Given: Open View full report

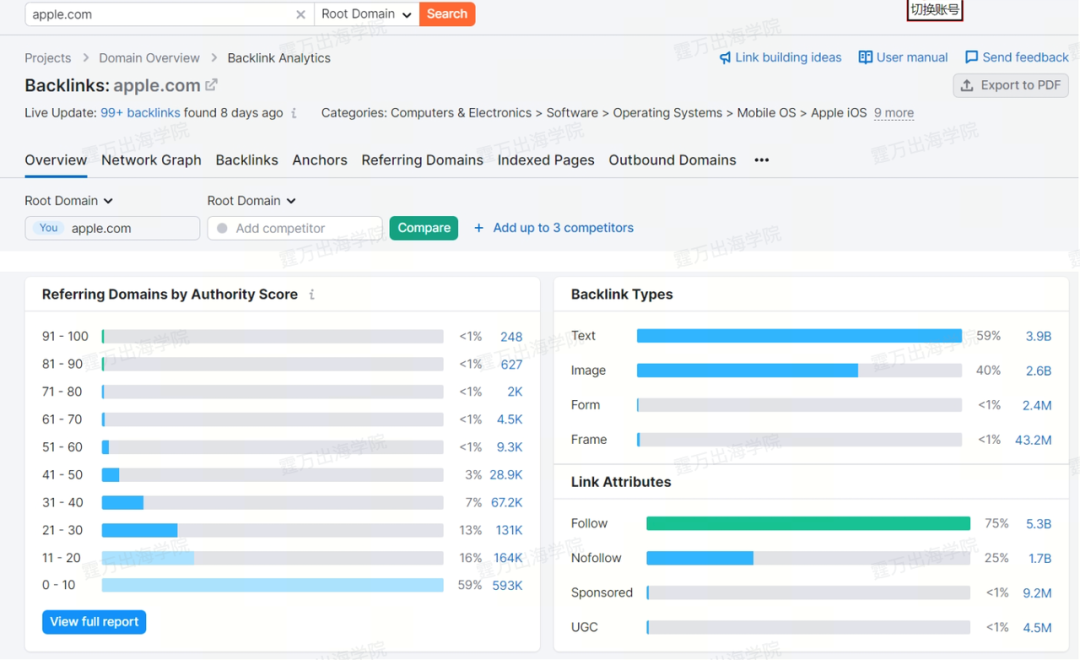Looking at the screenshot, I should pyautogui.click(x=94, y=622).
